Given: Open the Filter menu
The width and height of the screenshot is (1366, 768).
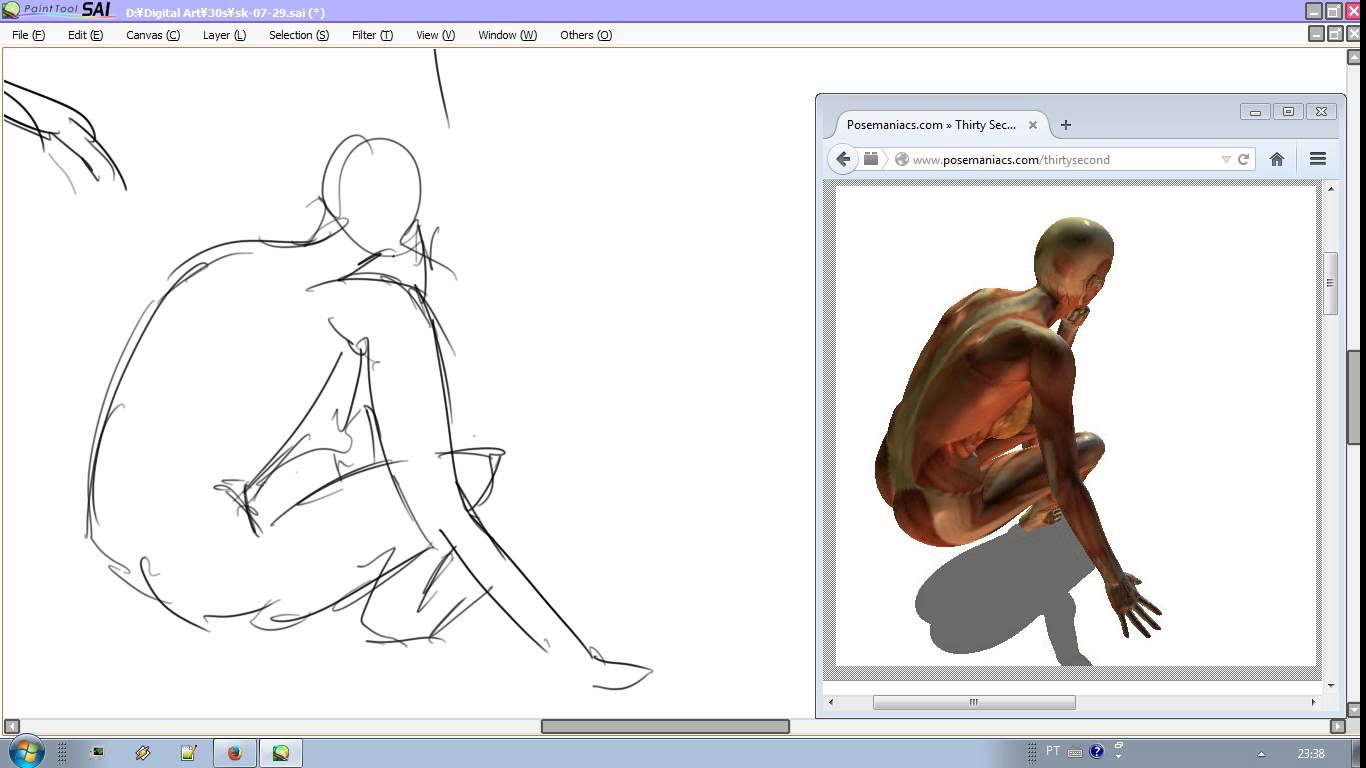Looking at the screenshot, I should [371, 34].
